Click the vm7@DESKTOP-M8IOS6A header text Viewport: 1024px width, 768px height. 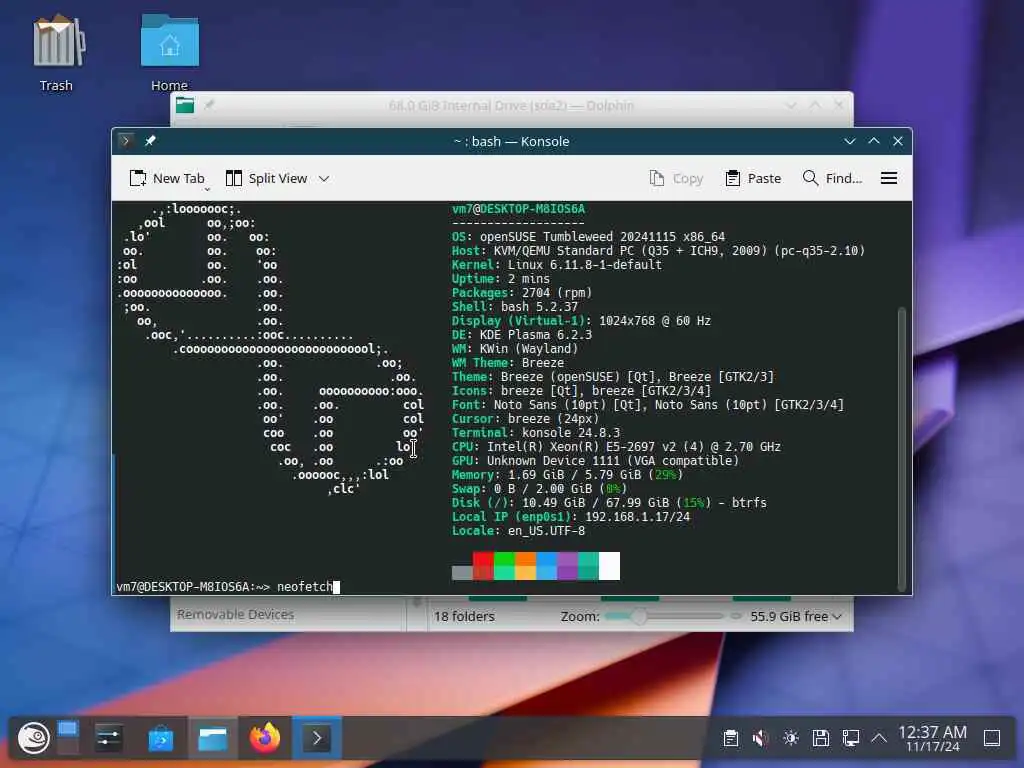tap(519, 209)
